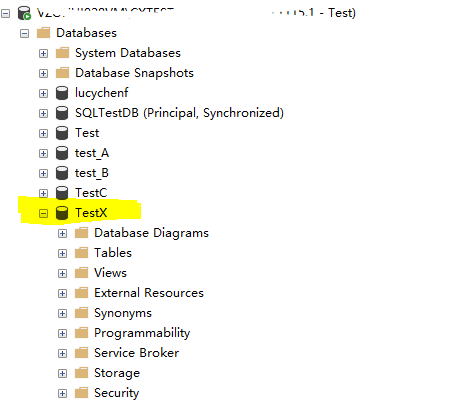Click the Tables folder icon

point(81,253)
